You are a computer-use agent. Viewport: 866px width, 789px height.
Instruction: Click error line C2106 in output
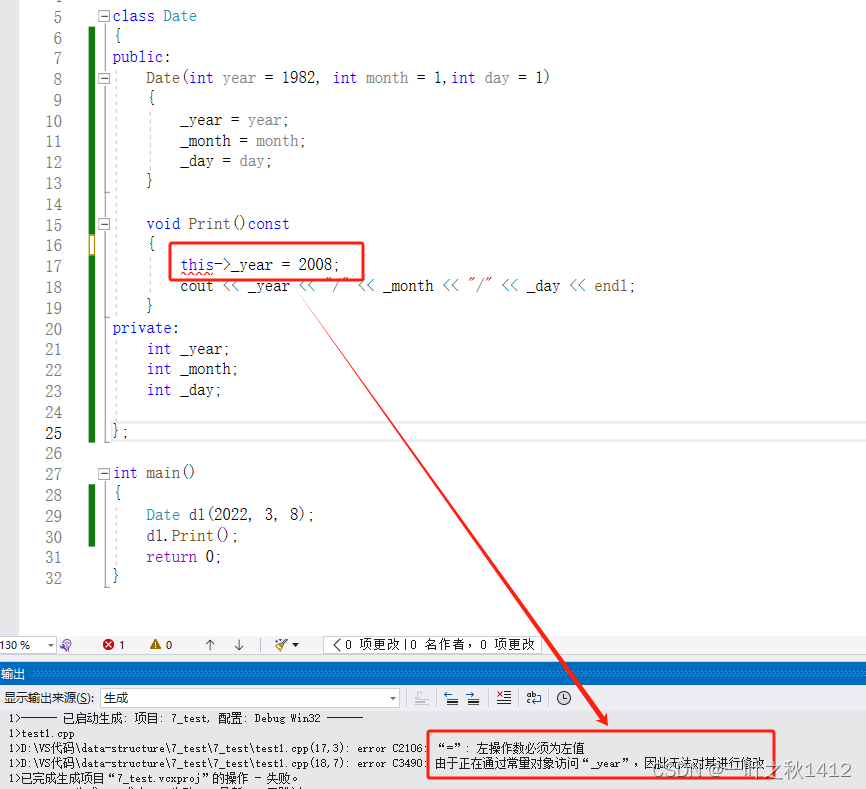click(x=297, y=749)
